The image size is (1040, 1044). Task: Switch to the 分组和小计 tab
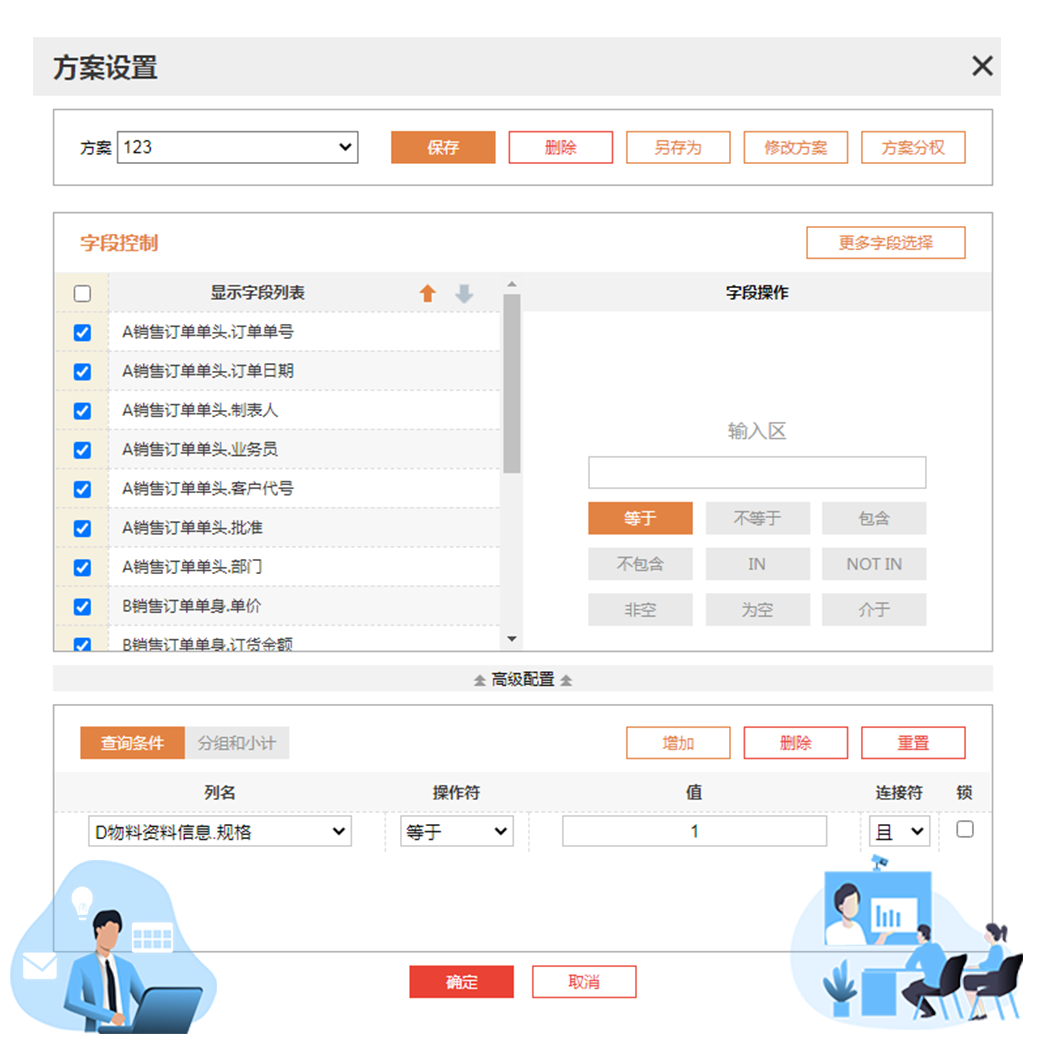tap(238, 742)
